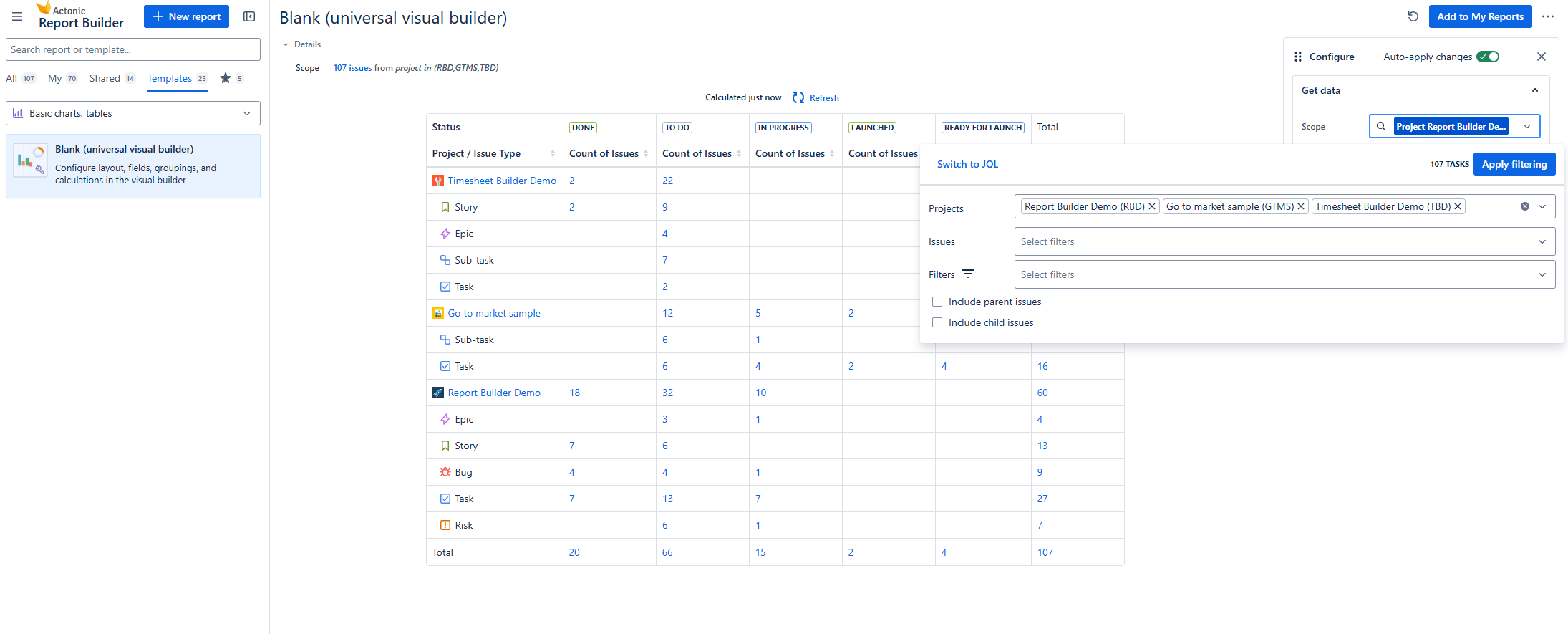Open the 107 issues scope link
This screenshot has height=634, width=1568.
[x=352, y=68]
